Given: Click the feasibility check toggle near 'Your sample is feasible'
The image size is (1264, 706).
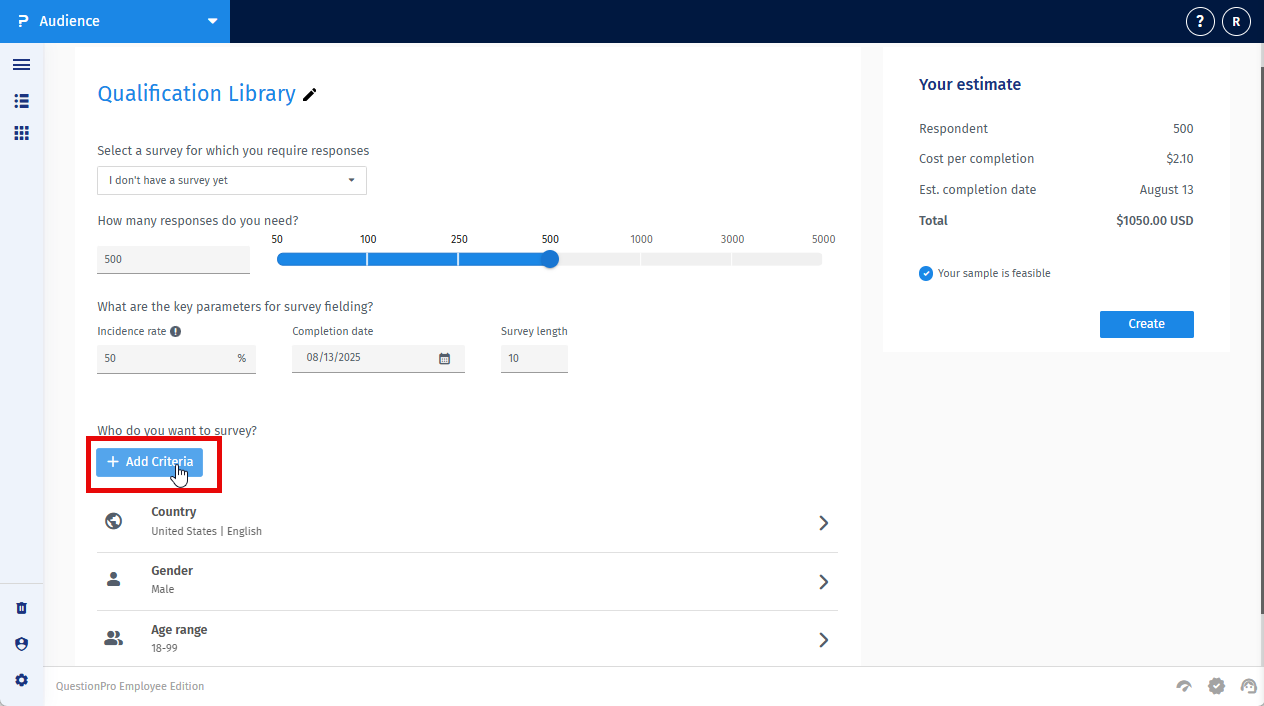Looking at the screenshot, I should click(926, 273).
